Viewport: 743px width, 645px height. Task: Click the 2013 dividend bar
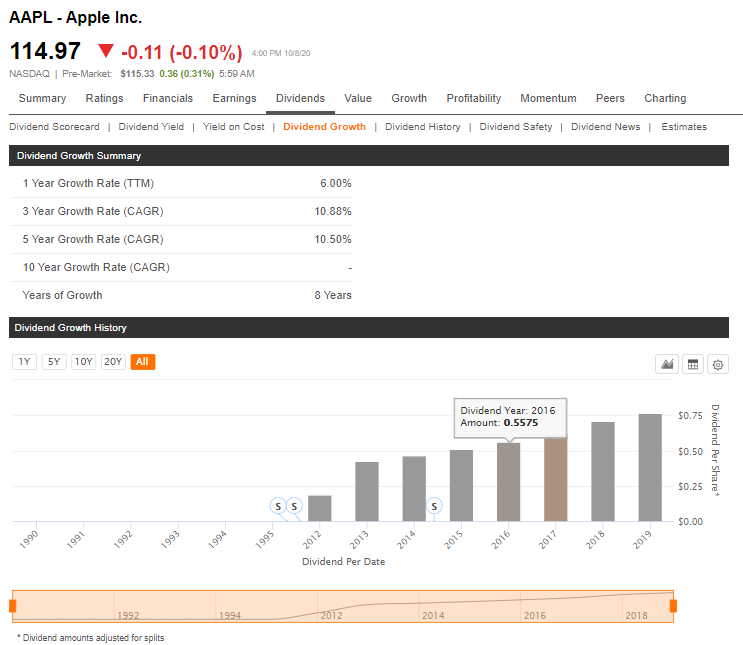(367, 491)
